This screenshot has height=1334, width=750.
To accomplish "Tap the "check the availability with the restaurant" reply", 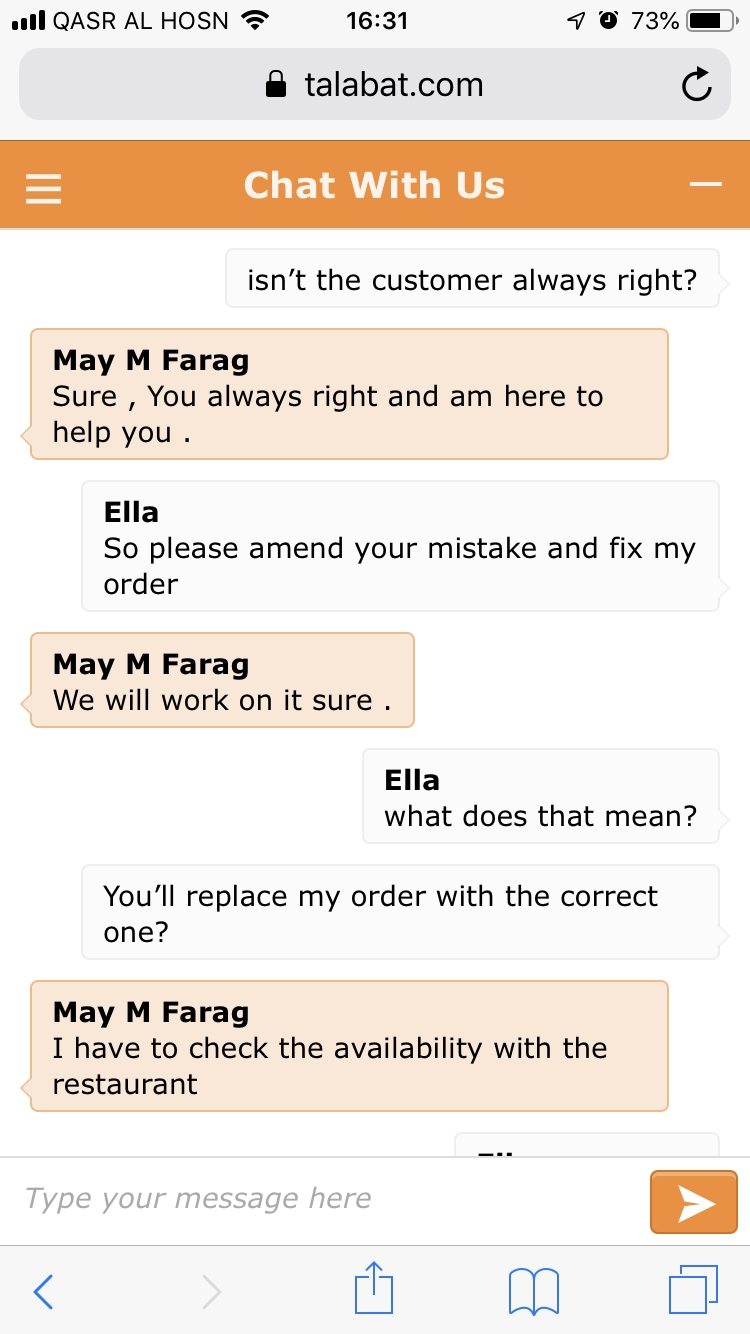I will (349, 1047).
